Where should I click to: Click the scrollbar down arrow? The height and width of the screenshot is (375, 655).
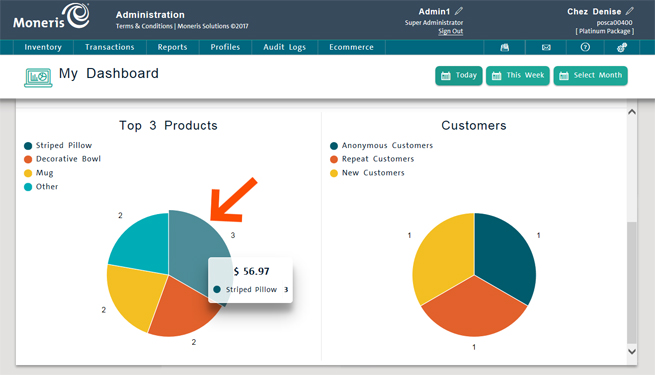tap(632, 352)
